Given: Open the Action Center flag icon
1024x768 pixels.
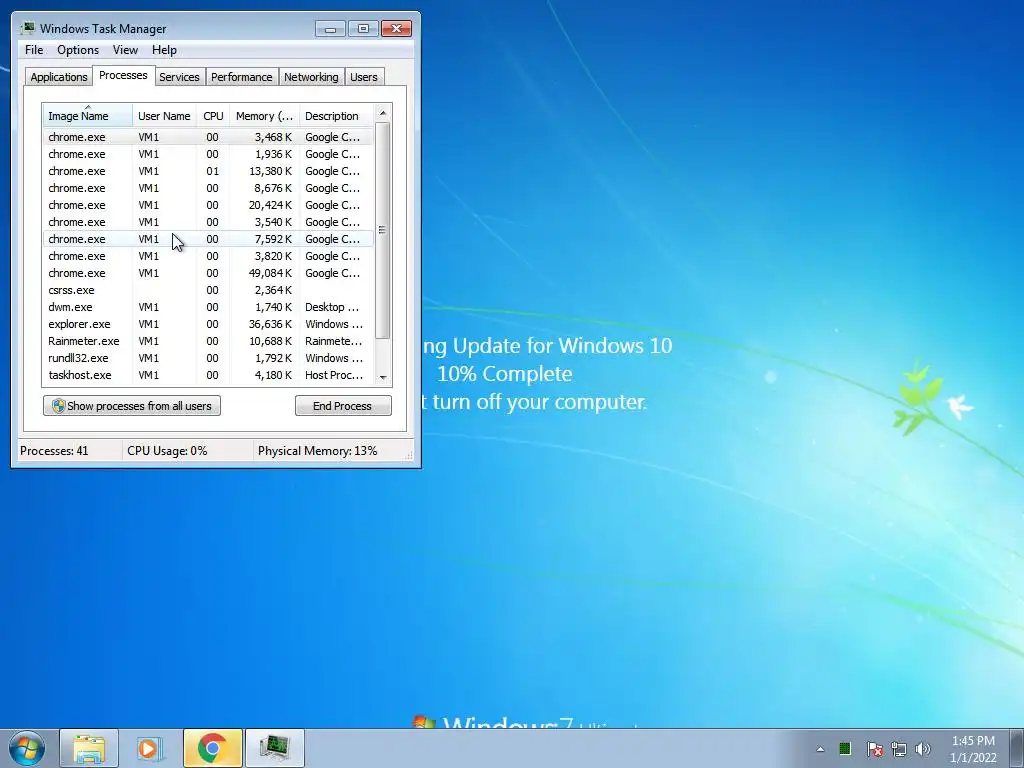Looking at the screenshot, I should click(874, 749).
